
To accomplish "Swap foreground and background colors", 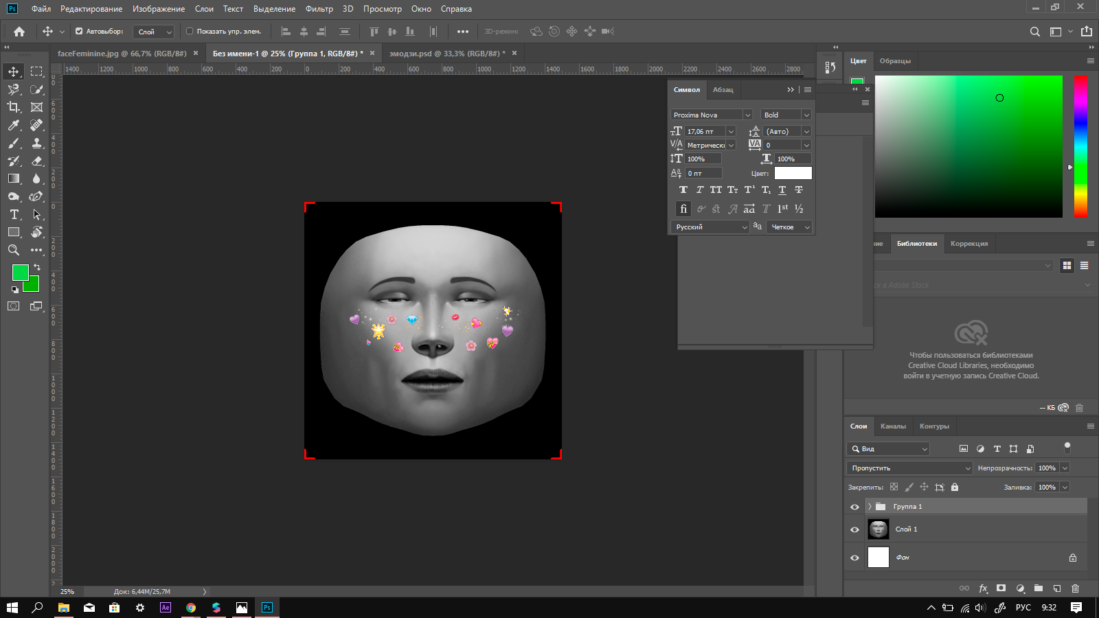I will pos(37,267).
